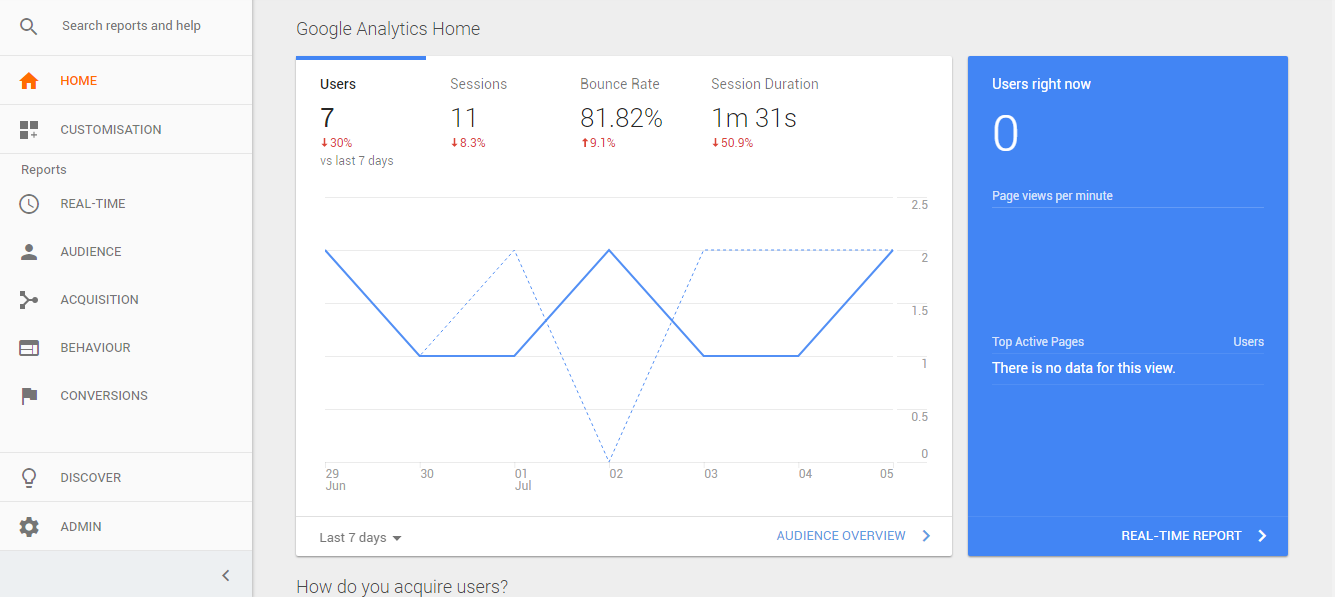
Task: Click the Home house icon
Action: point(29,81)
